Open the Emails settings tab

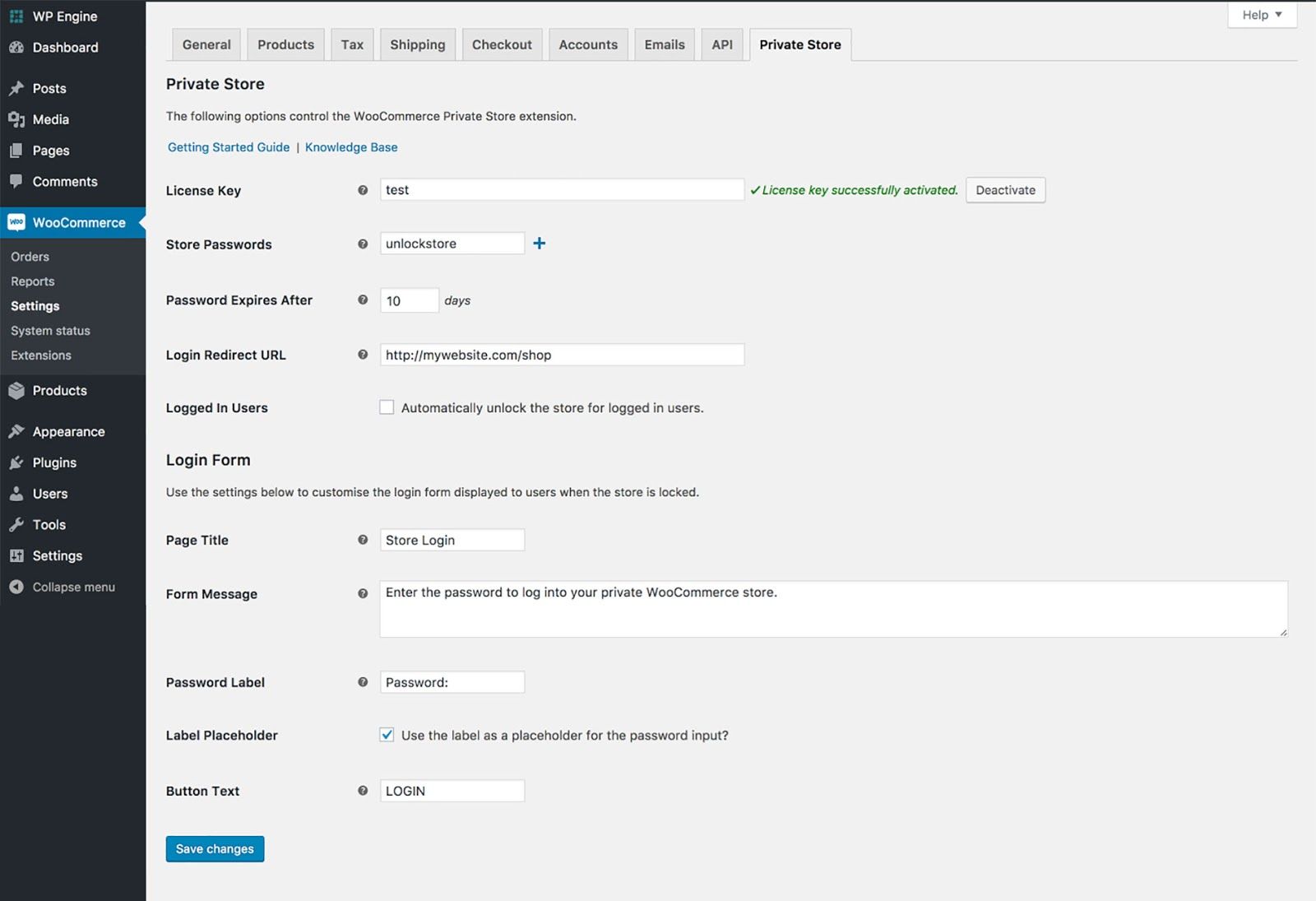(x=664, y=44)
